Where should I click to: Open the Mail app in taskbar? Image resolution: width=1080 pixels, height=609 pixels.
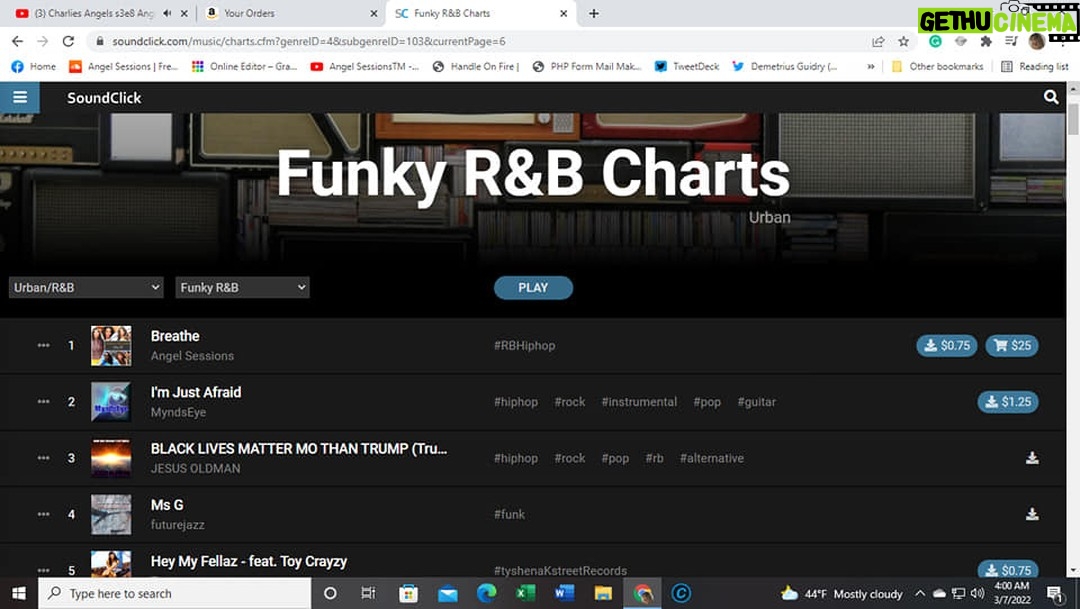pyautogui.click(x=448, y=593)
